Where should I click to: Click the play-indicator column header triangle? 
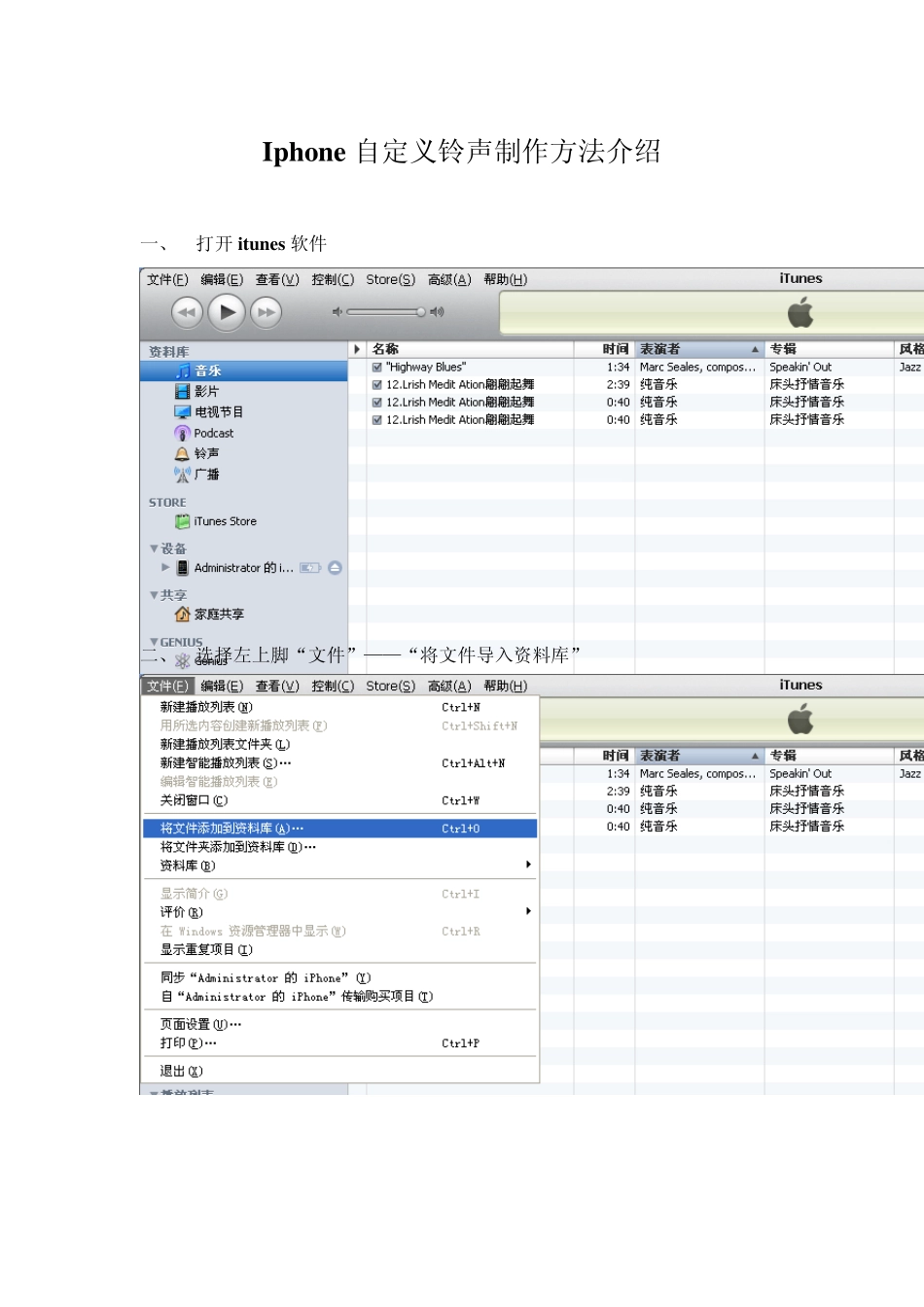(357, 349)
